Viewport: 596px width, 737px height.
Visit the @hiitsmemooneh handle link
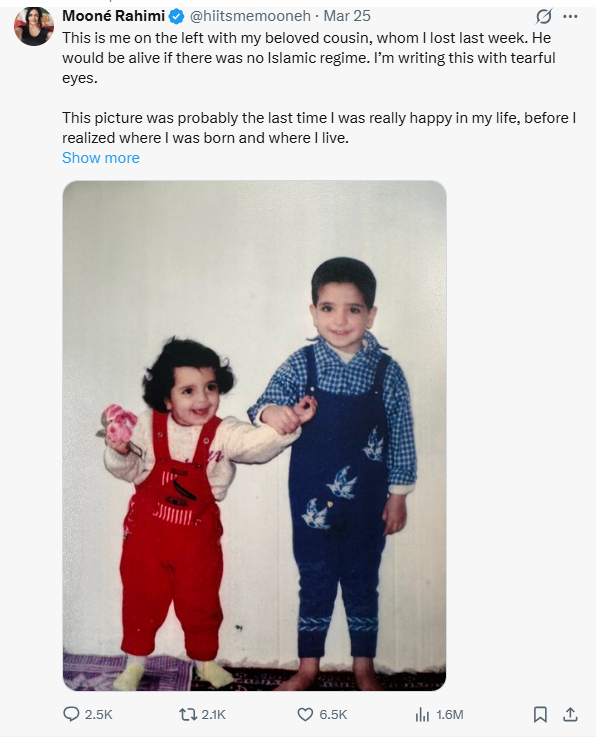250,16
